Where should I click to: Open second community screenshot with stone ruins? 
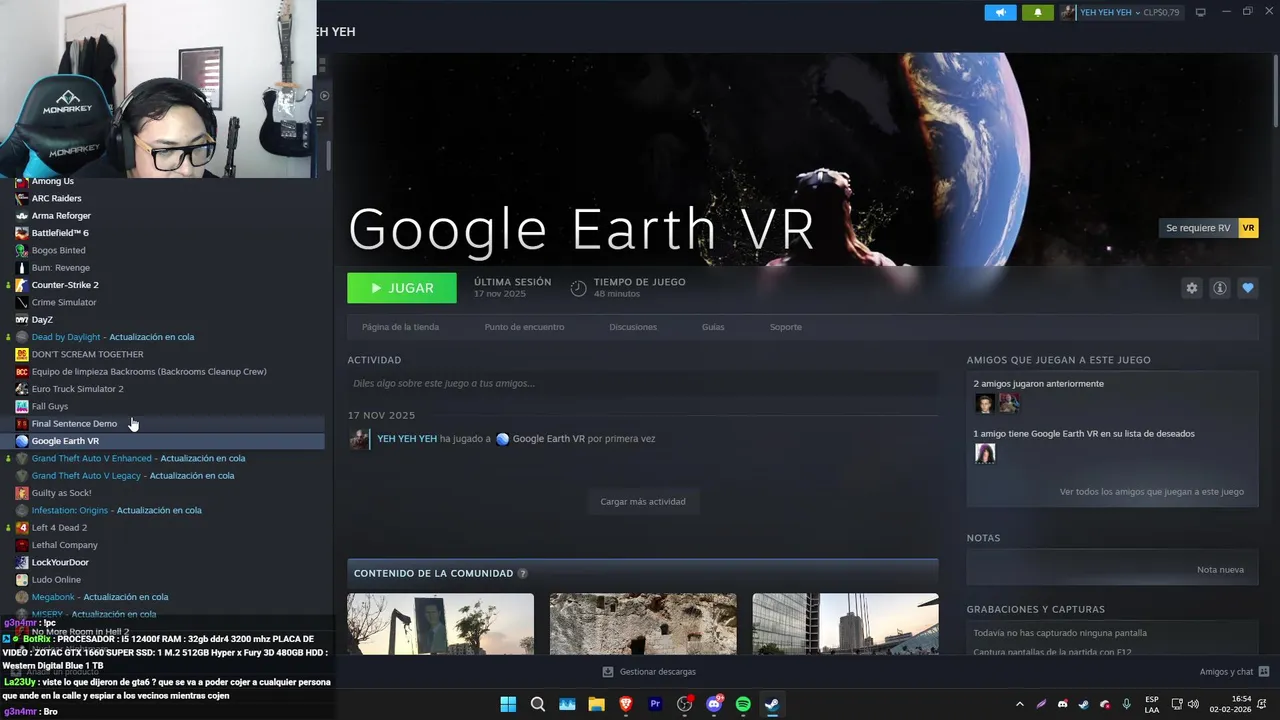coord(643,624)
